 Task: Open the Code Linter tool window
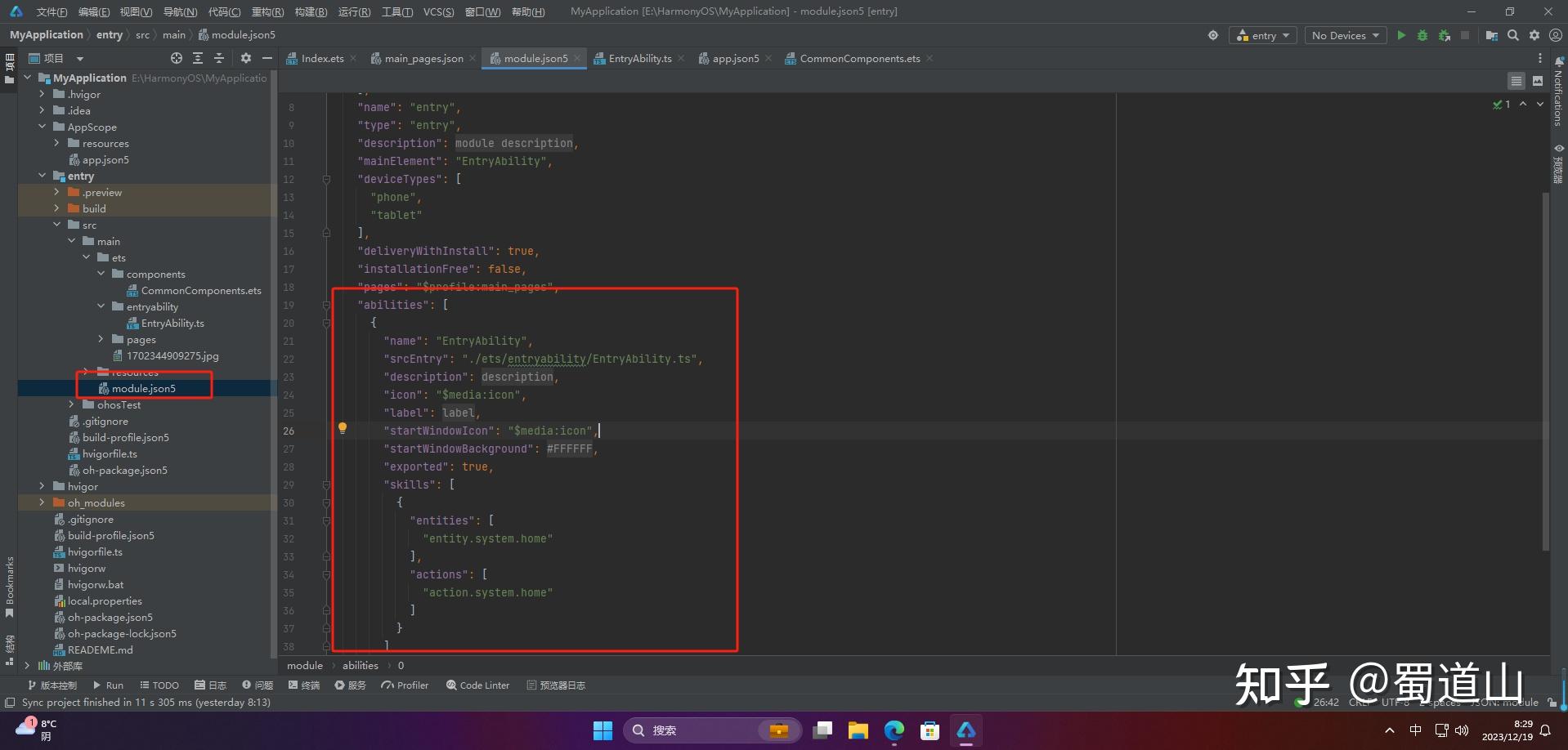(477, 685)
